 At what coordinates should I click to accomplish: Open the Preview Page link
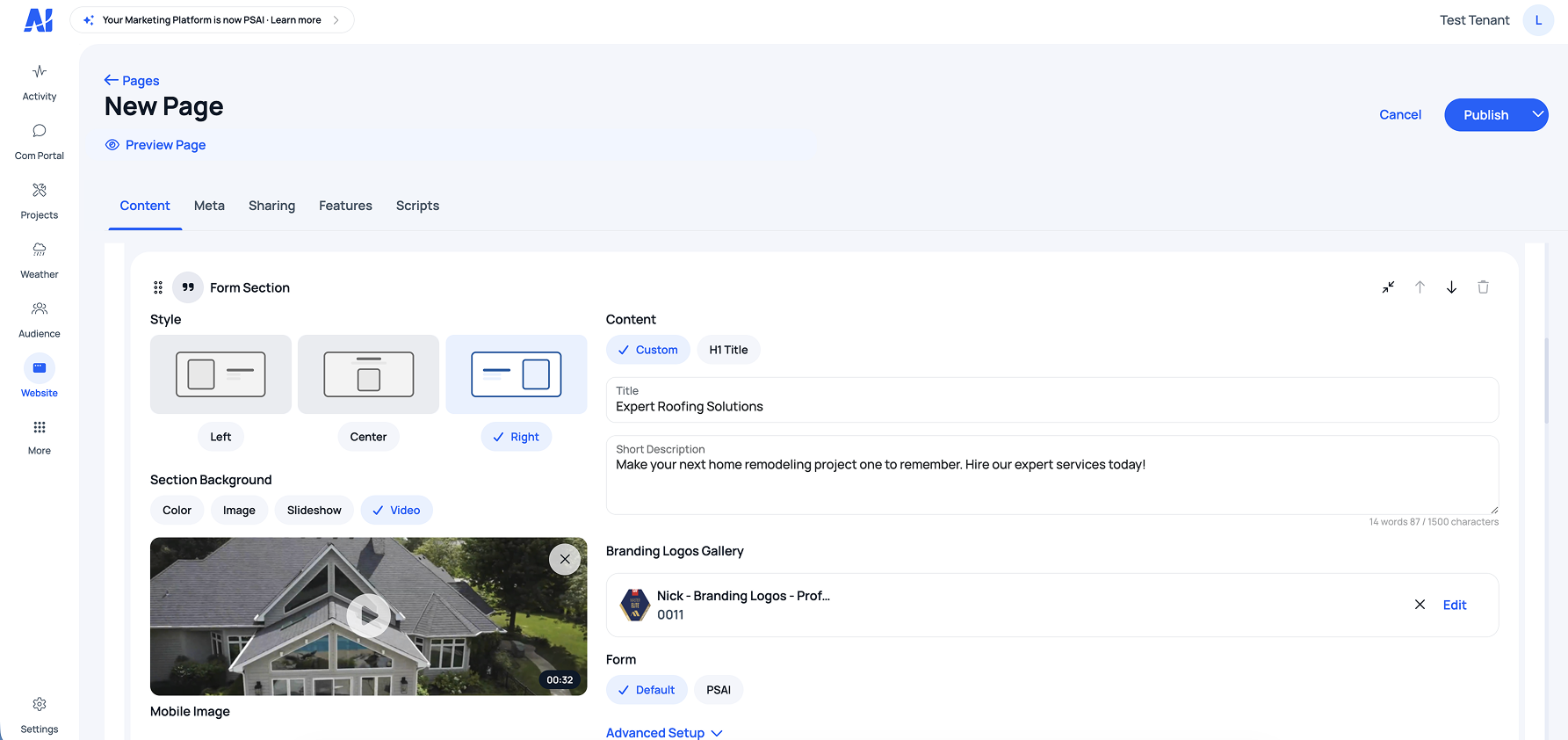point(165,145)
